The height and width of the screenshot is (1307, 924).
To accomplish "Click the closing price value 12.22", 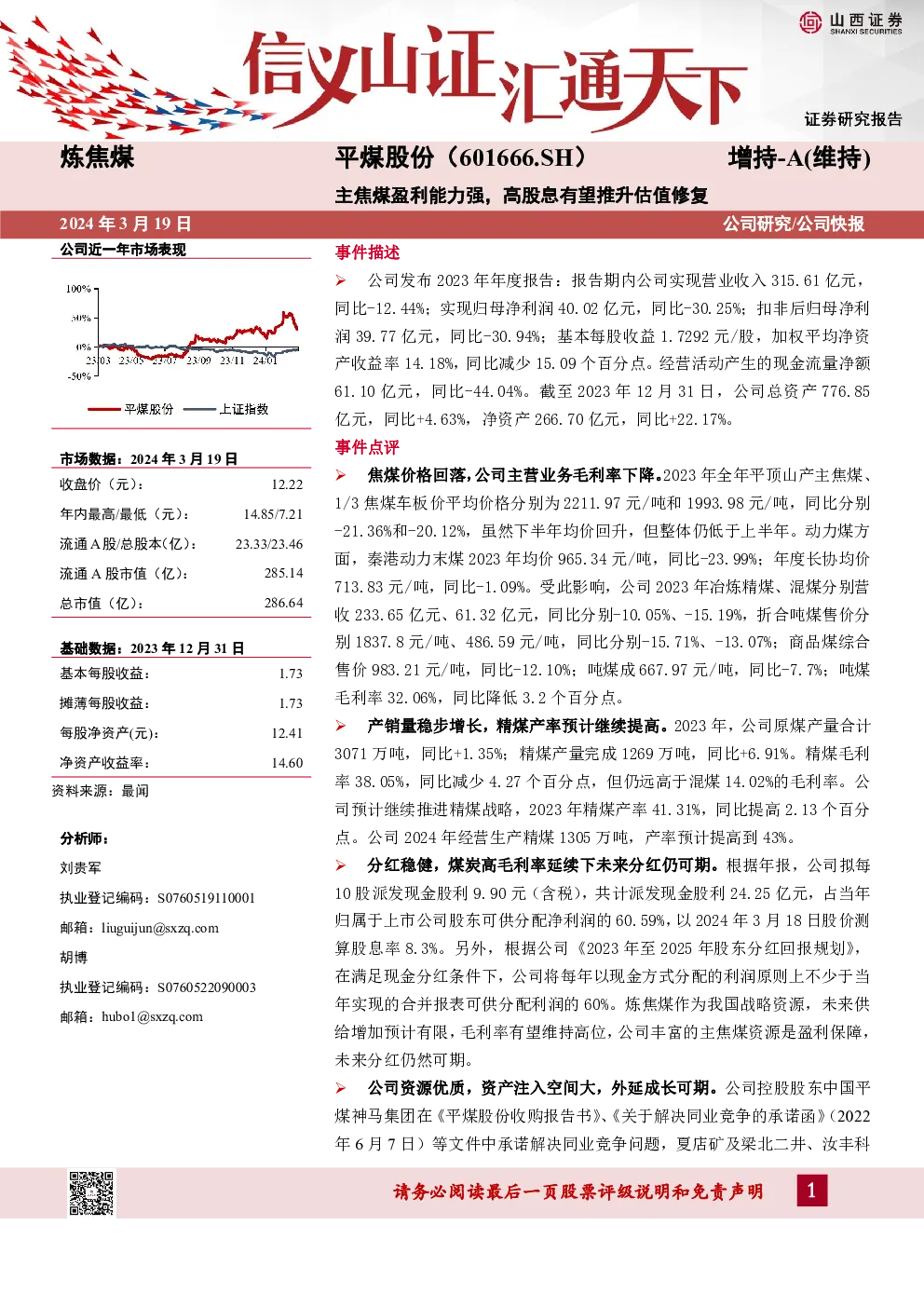I will (x=287, y=484).
